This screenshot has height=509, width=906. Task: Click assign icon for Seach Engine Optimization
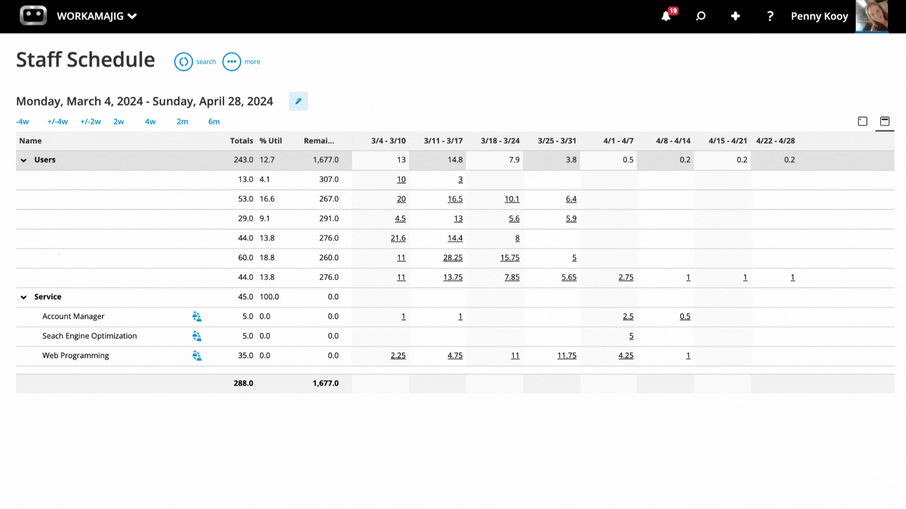click(197, 336)
